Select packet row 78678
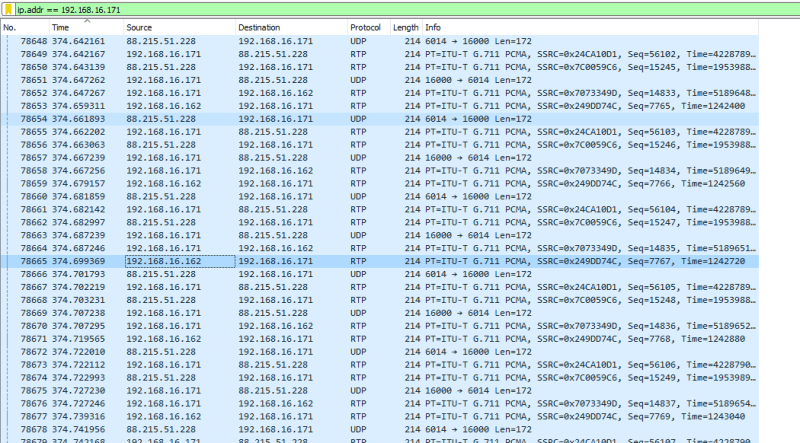Screen dimensions: 800x443 (x=380, y=429)
